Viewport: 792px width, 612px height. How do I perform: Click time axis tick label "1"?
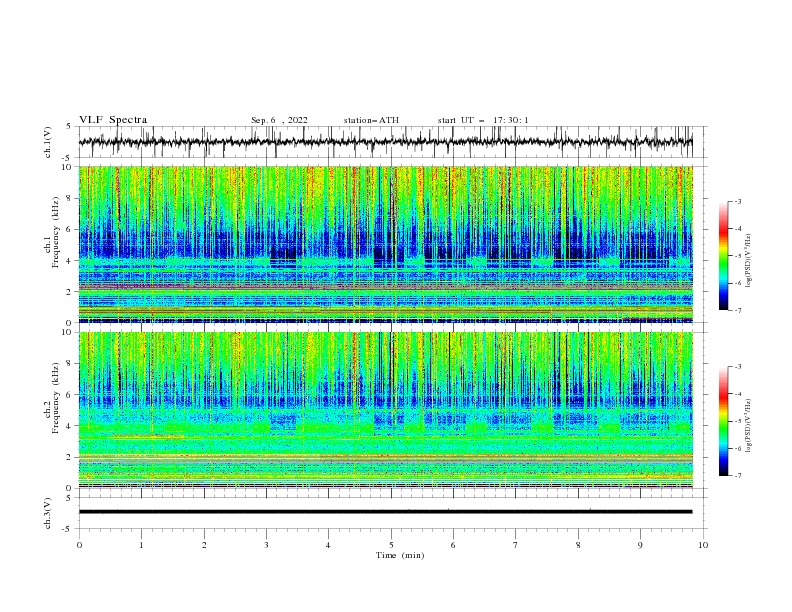(141, 545)
